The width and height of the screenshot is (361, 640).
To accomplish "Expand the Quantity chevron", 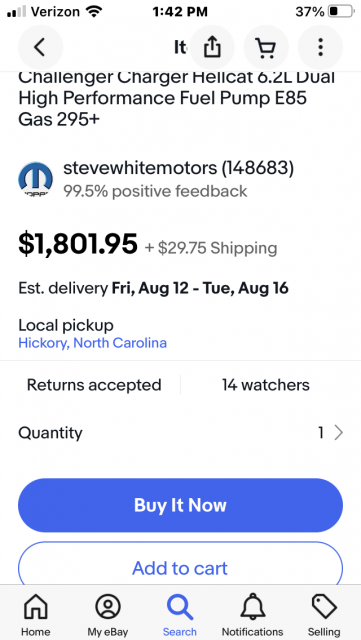I will tap(339, 433).
